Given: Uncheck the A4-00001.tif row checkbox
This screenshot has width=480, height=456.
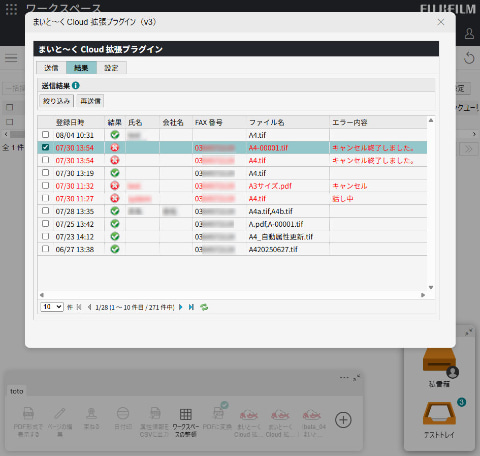Looking at the screenshot, I should (45, 147).
